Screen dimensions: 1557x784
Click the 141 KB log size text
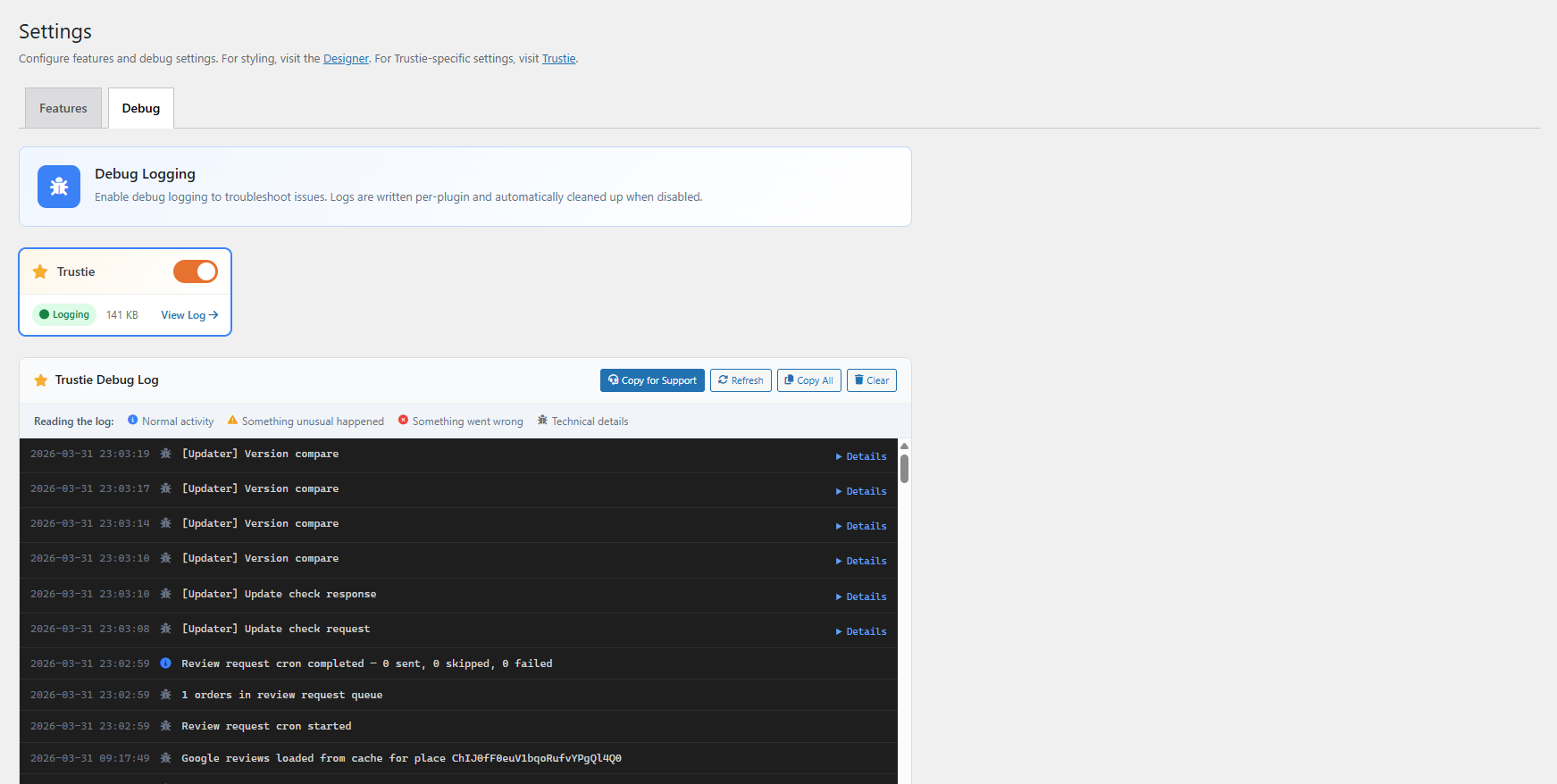click(122, 315)
